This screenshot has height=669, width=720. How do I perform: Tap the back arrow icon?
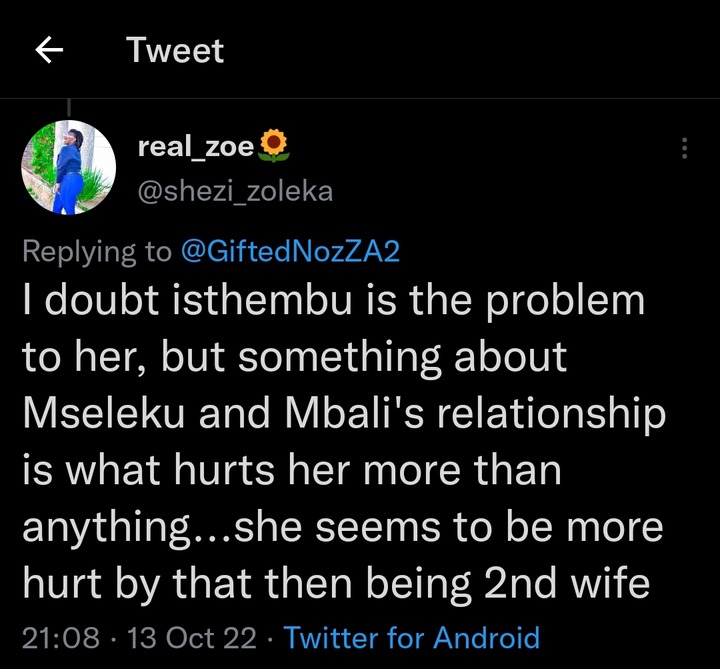click(x=50, y=52)
